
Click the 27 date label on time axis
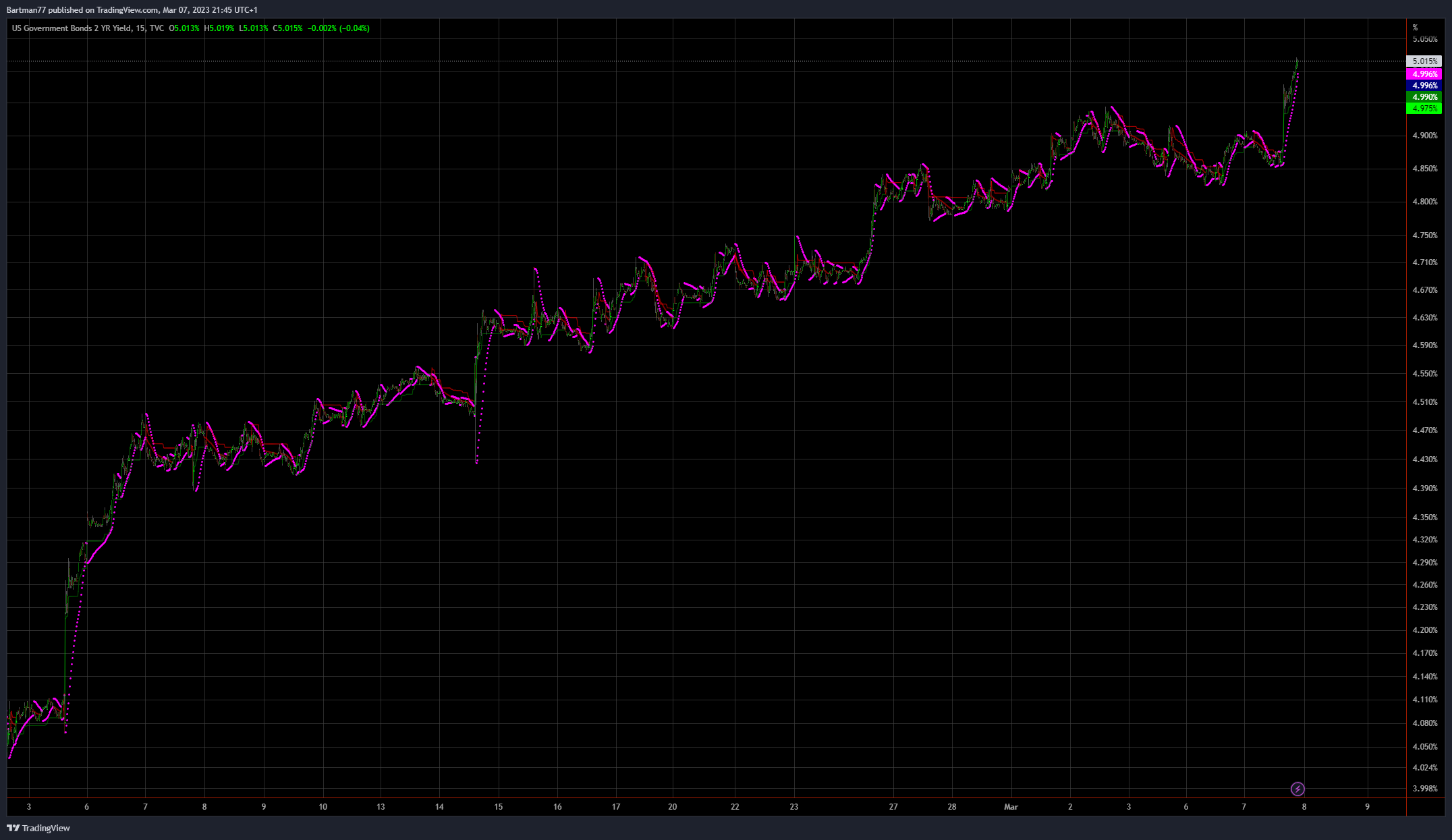click(x=893, y=807)
